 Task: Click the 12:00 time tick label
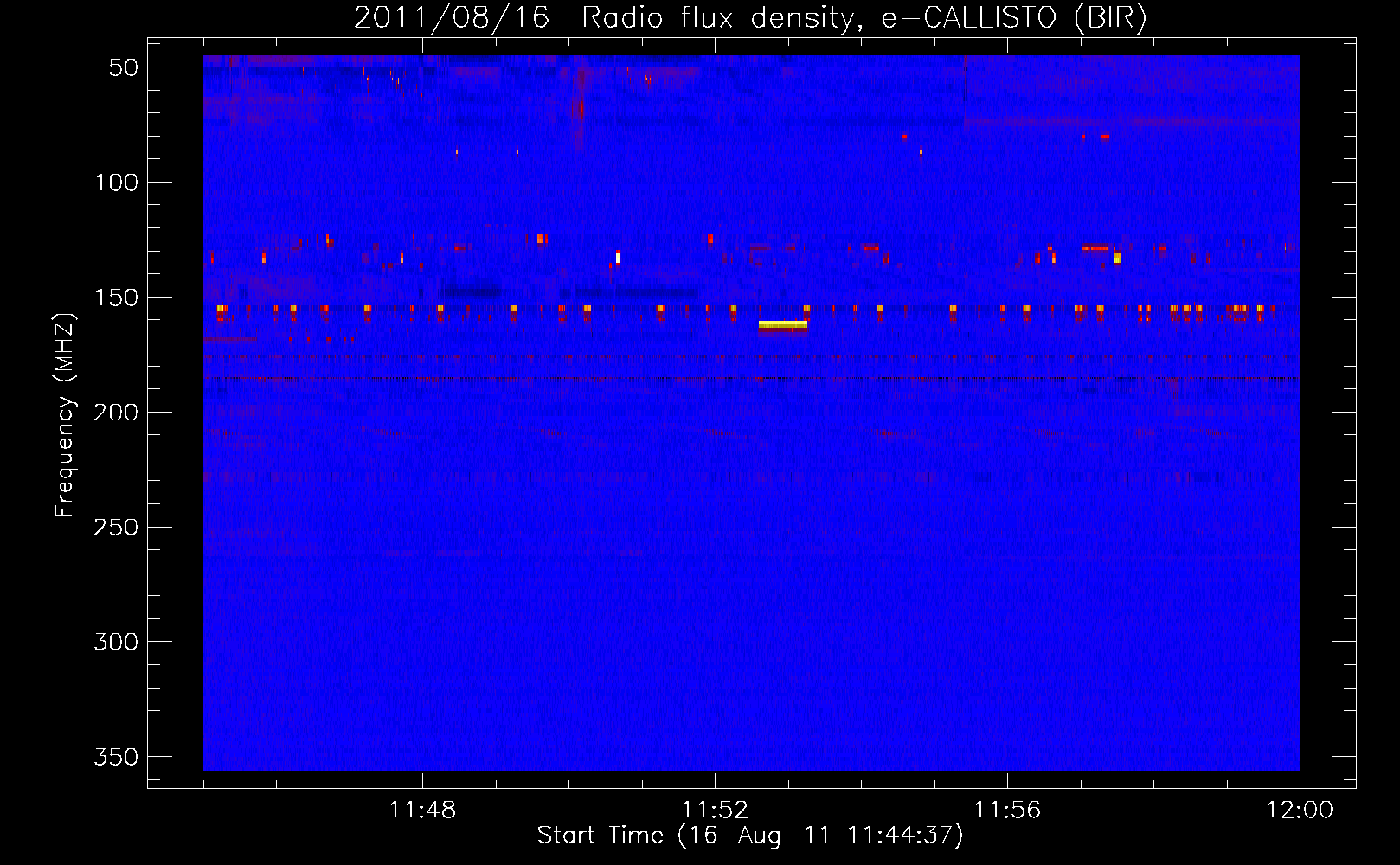[x=1300, y=810]
